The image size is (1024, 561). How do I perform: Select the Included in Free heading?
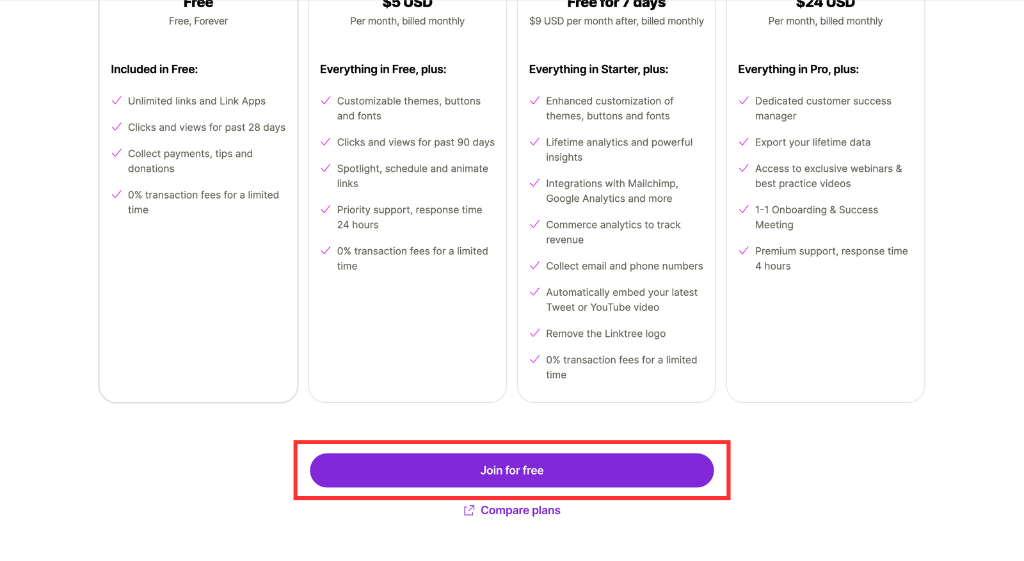[x=154, y=69]
